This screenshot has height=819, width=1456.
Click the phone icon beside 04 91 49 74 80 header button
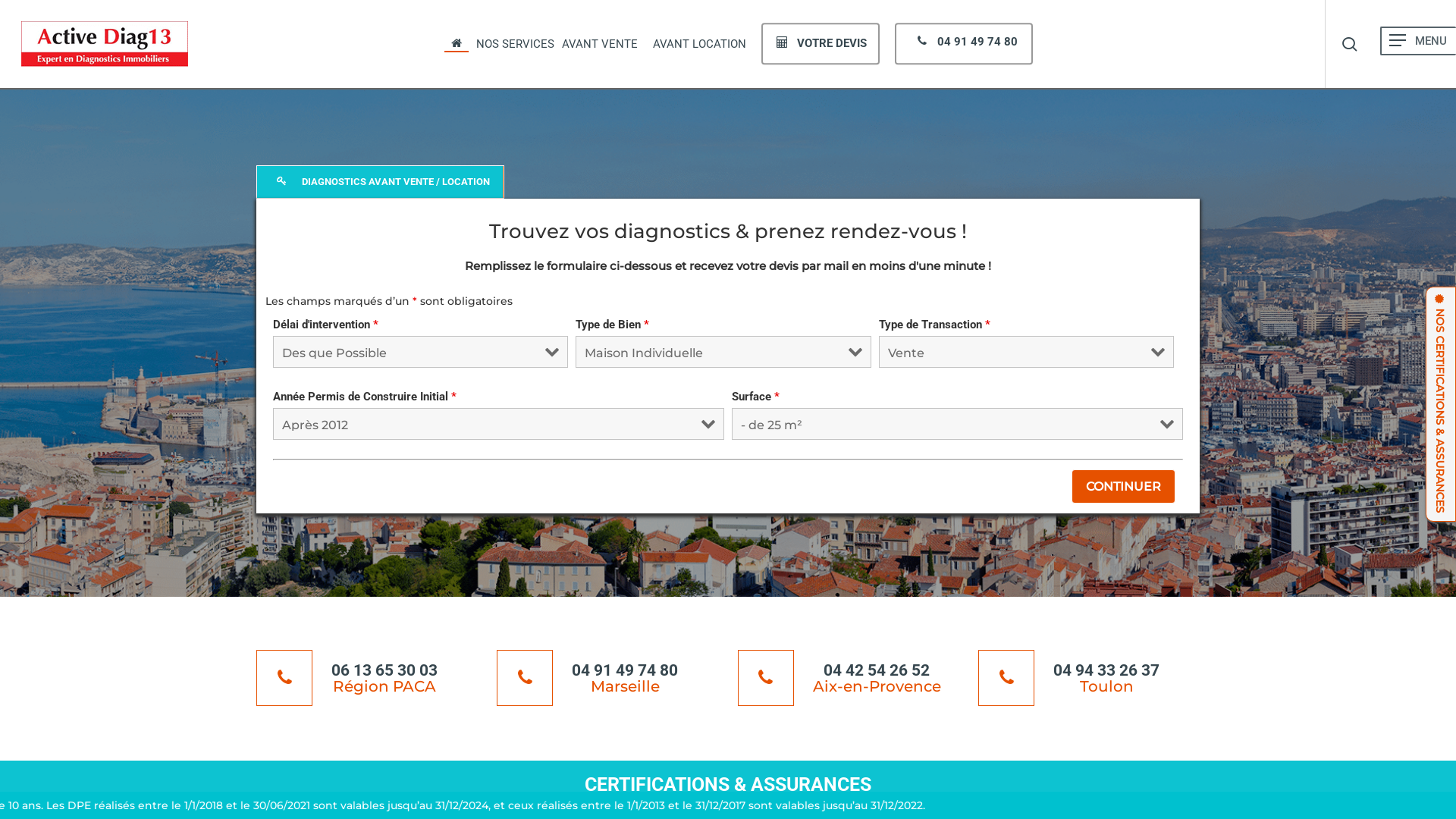(x=921, y=42)
